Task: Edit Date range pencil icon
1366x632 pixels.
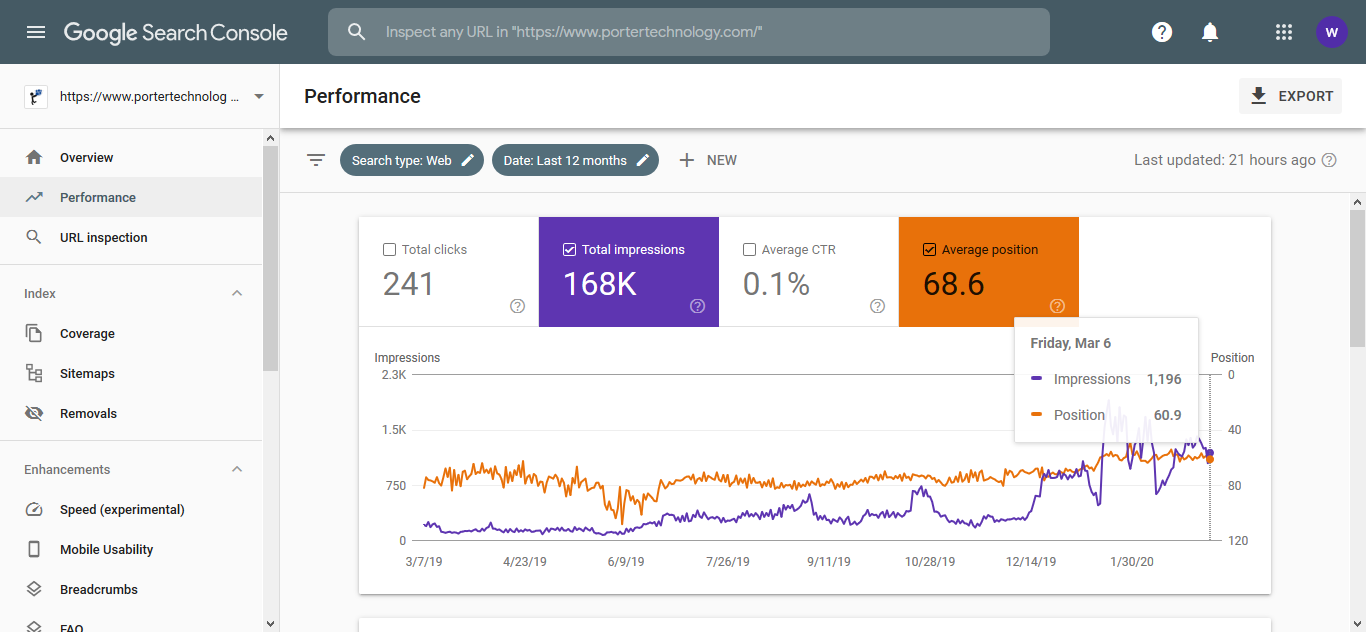Action: (x=643, y=160)
